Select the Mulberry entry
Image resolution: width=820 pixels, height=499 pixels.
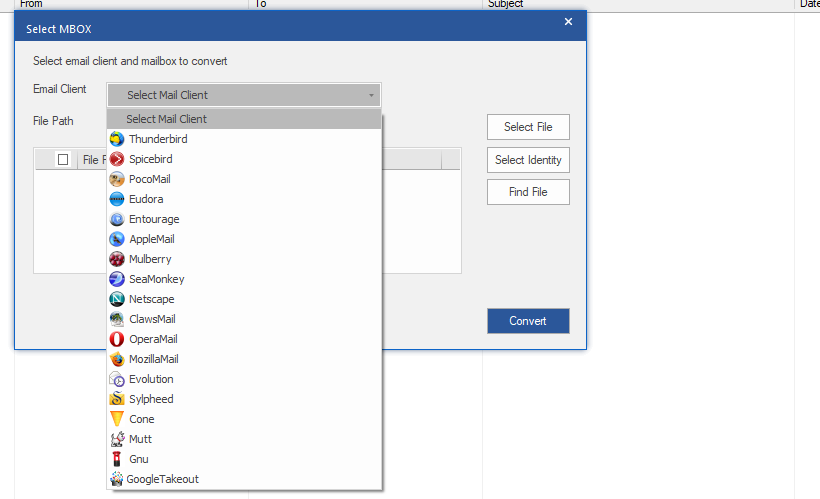coord(244,259)
